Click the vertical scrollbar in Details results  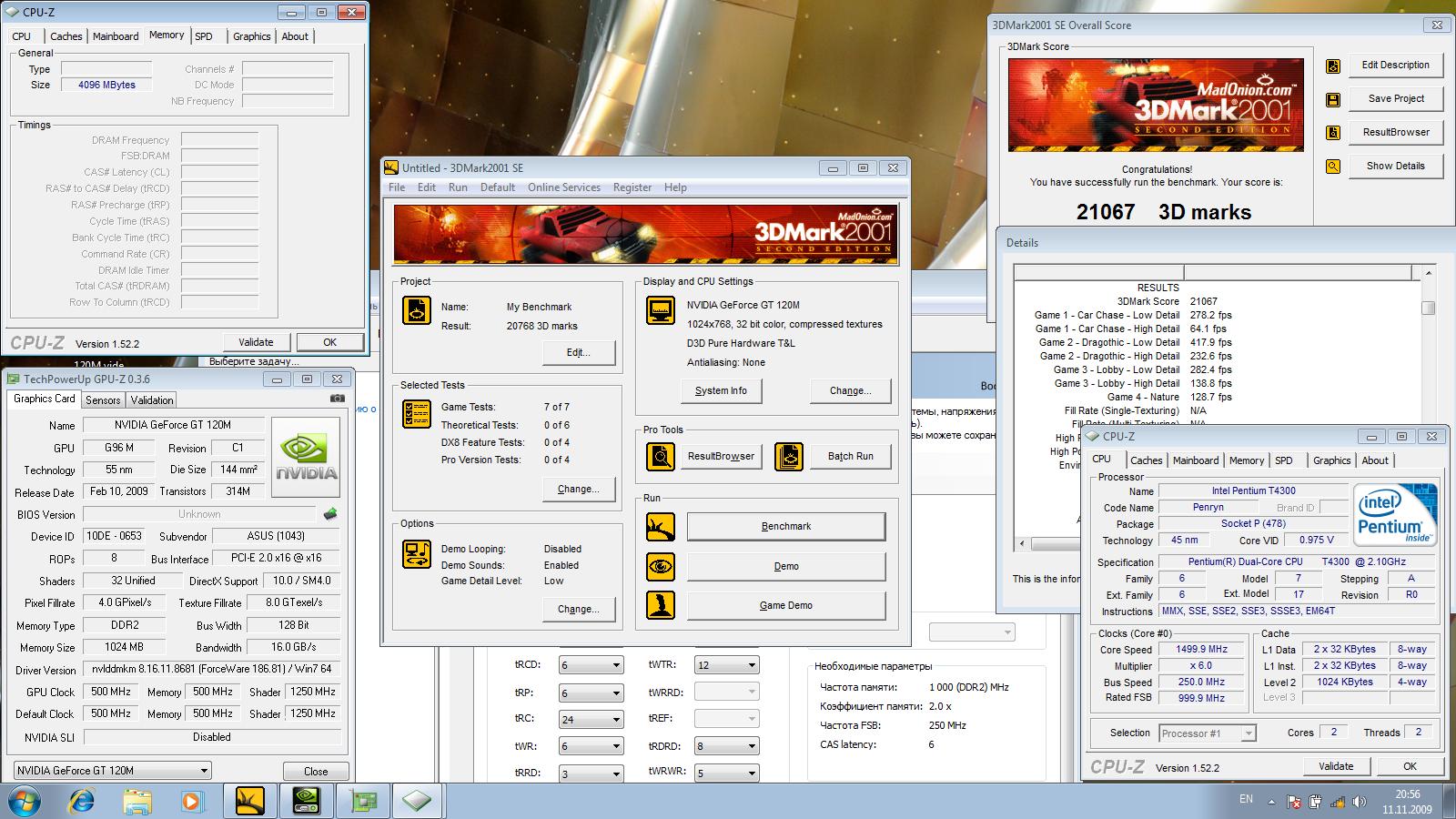[1428, 407]
